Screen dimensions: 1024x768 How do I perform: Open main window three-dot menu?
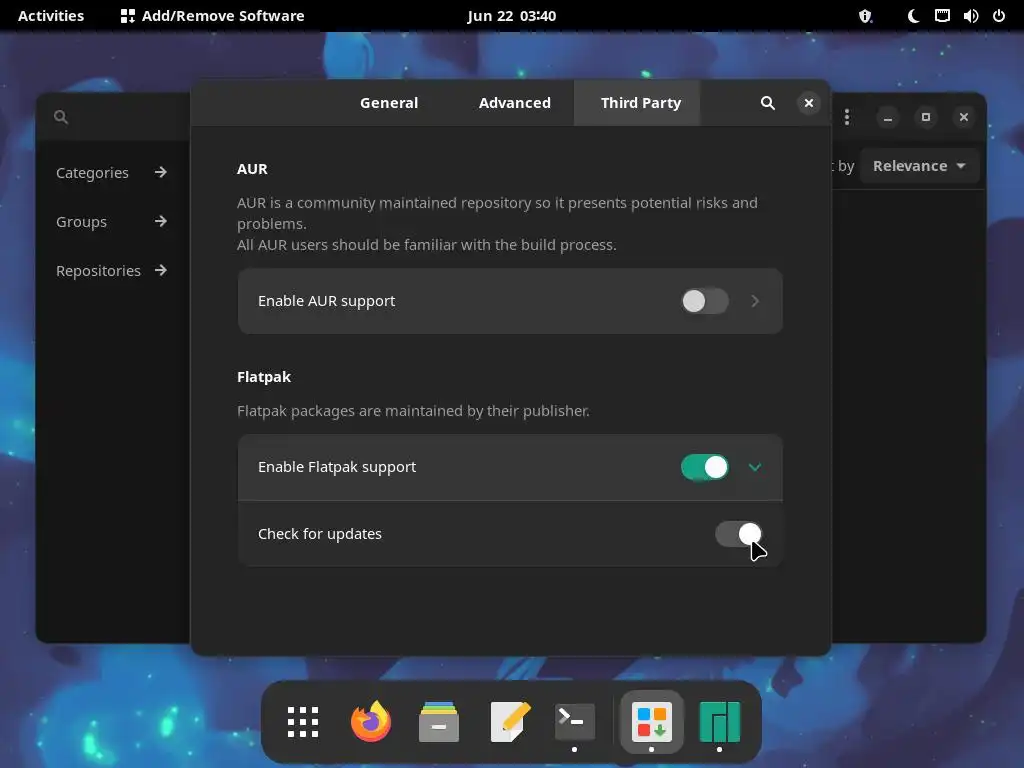[847, 117]
